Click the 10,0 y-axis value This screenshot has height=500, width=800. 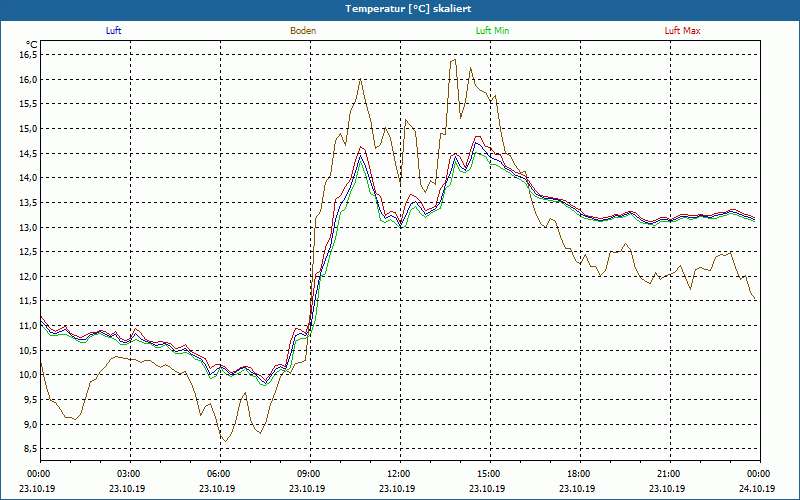pyautogui.click(x=29, y=375)
